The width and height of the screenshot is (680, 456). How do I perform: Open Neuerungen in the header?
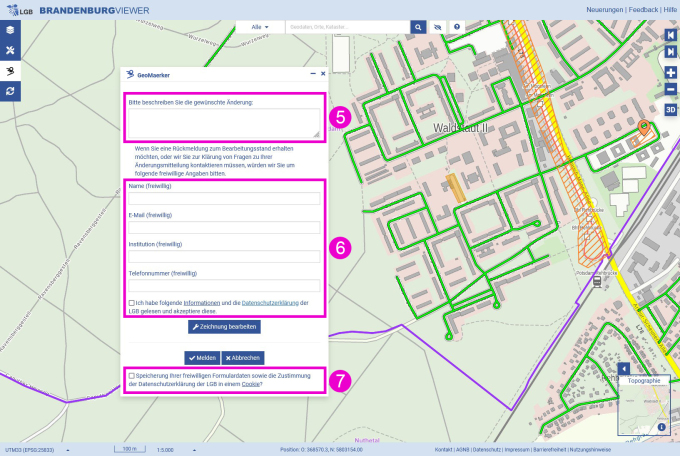tap(605, 10)
